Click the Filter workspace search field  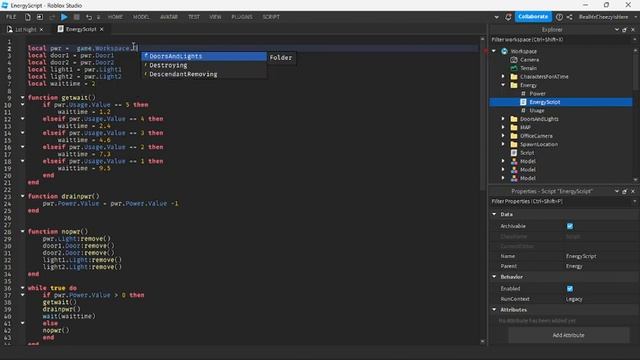pos(561,40)
